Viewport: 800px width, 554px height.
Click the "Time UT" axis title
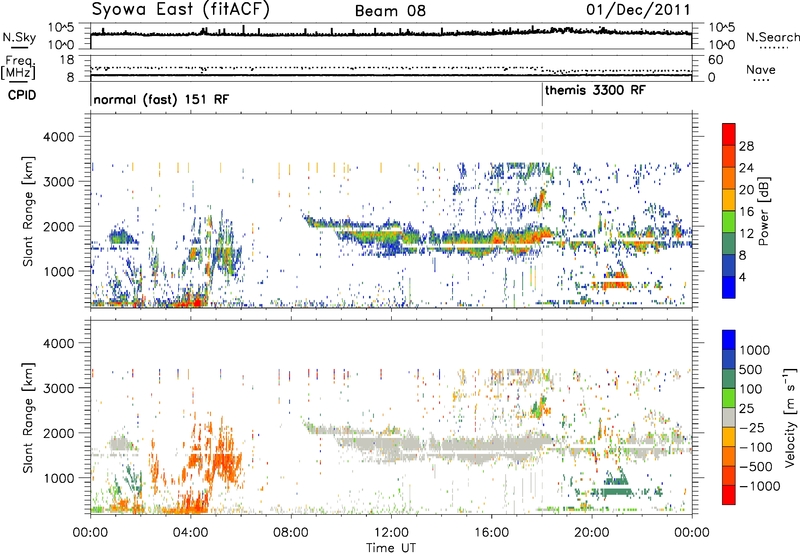[391, 547]
